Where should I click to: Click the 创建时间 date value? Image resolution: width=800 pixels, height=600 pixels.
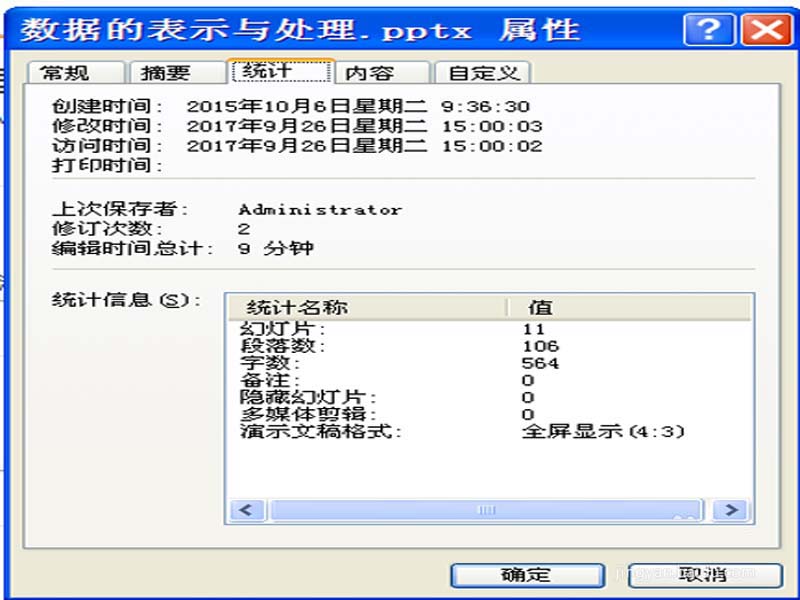point(358,107)
